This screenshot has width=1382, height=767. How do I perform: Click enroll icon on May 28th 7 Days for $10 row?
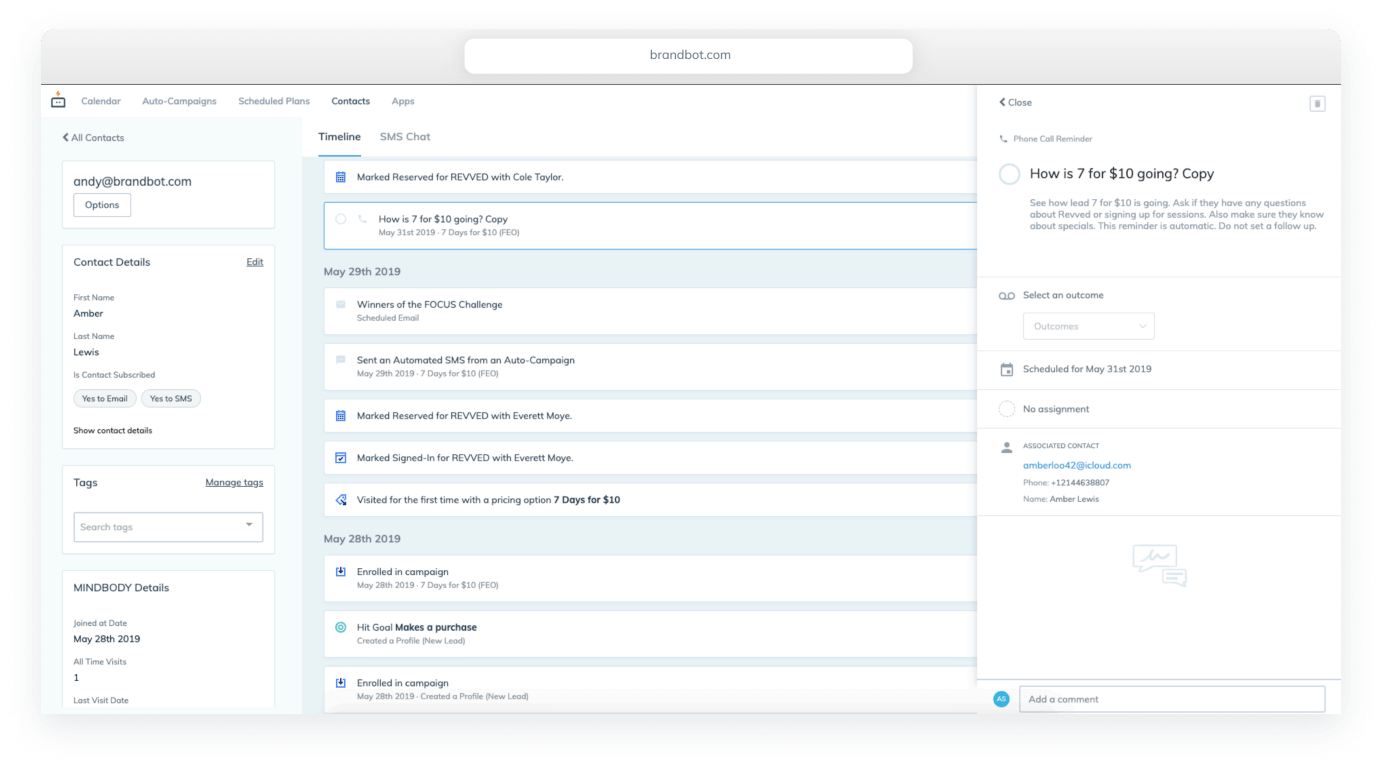point(340,572)
